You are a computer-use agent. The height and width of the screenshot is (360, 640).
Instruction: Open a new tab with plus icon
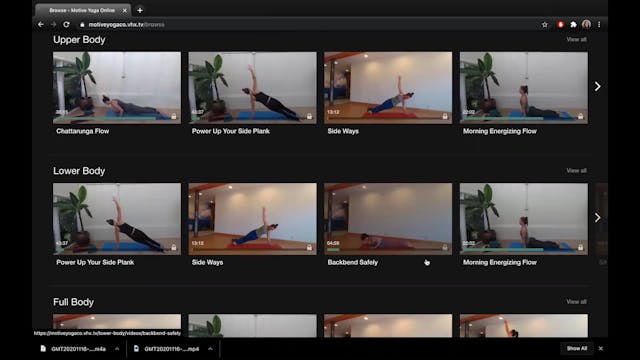click(140, 10)
